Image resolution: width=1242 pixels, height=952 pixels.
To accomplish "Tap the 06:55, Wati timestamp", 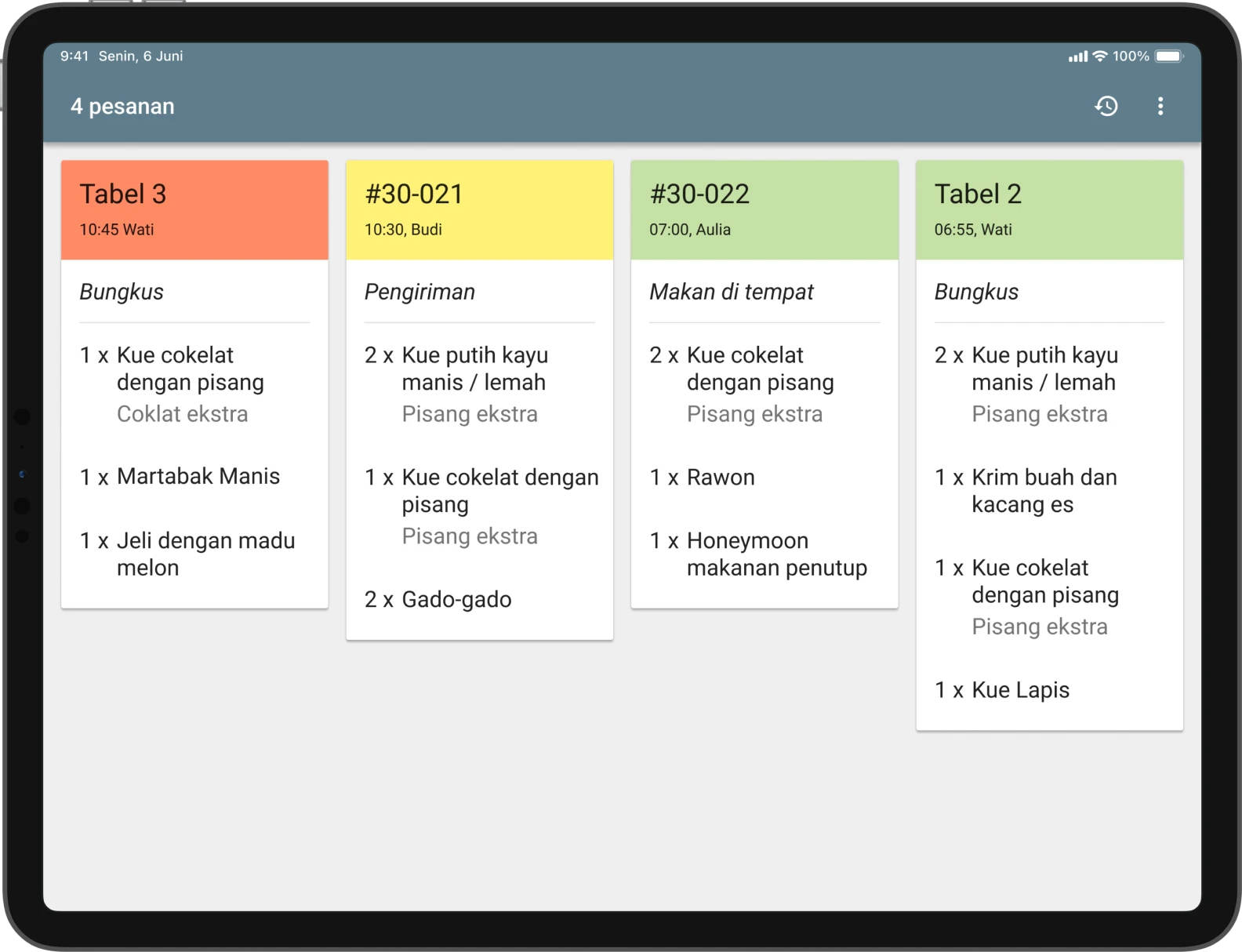I will [x=973, y=230].
